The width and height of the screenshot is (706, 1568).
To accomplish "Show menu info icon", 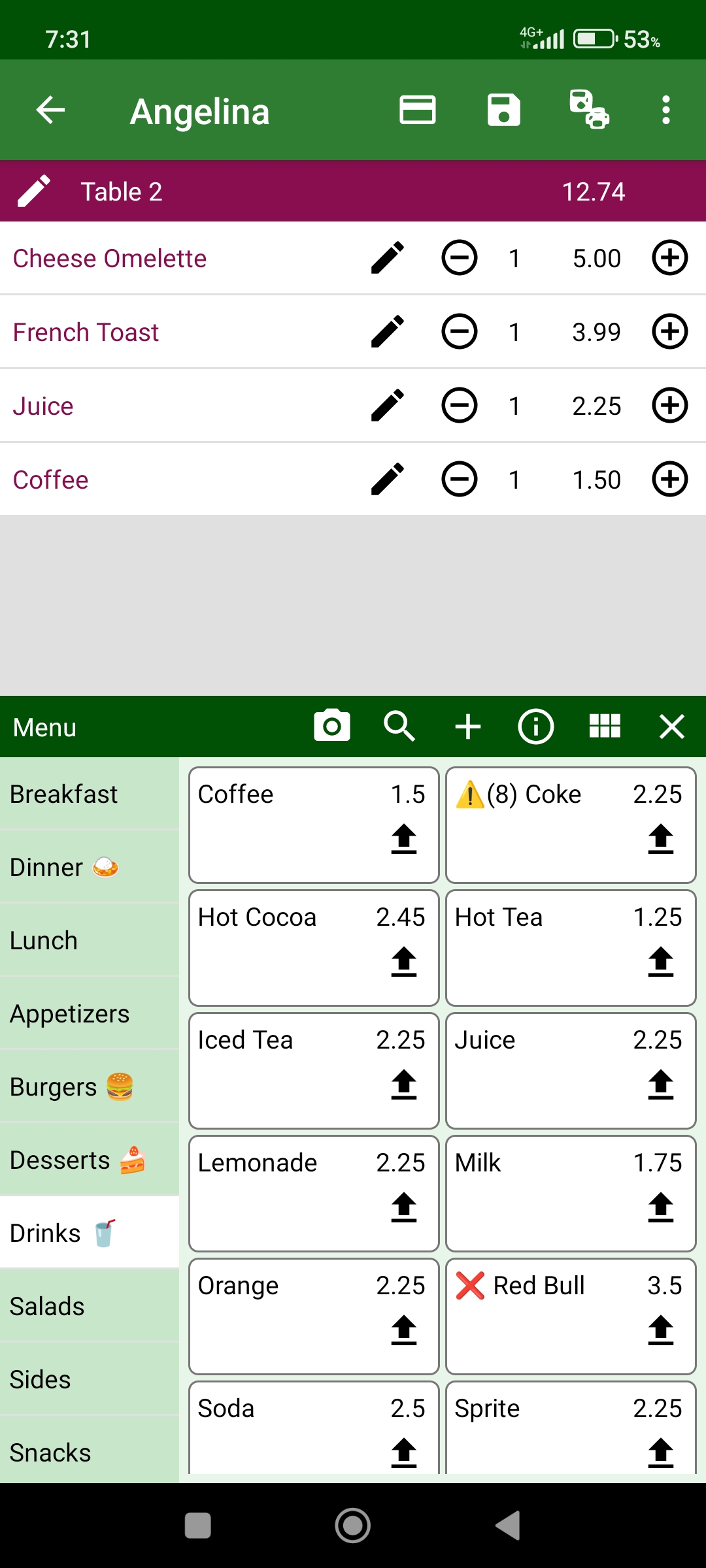I will pos(536,727).
